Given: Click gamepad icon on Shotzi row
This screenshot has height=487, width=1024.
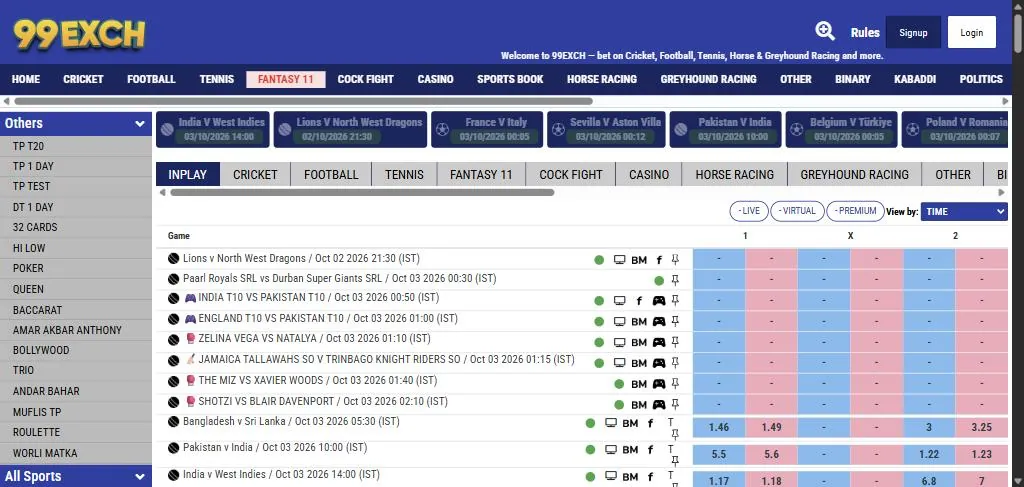Looking at the screenshot, I should (x=659, y=404).
